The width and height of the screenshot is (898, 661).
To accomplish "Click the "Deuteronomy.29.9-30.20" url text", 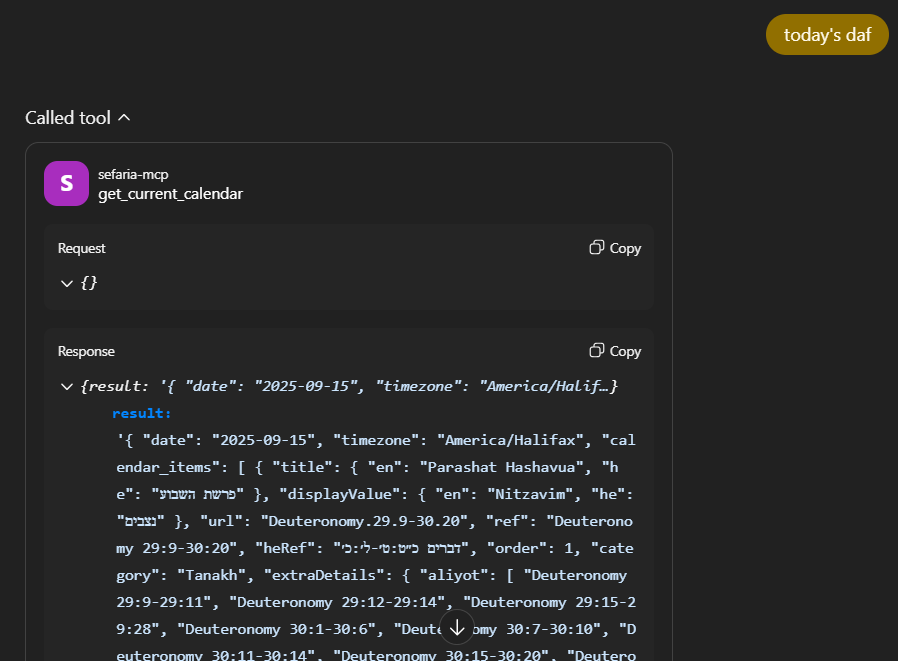I will pyautogui.click(x=364, y=521).
